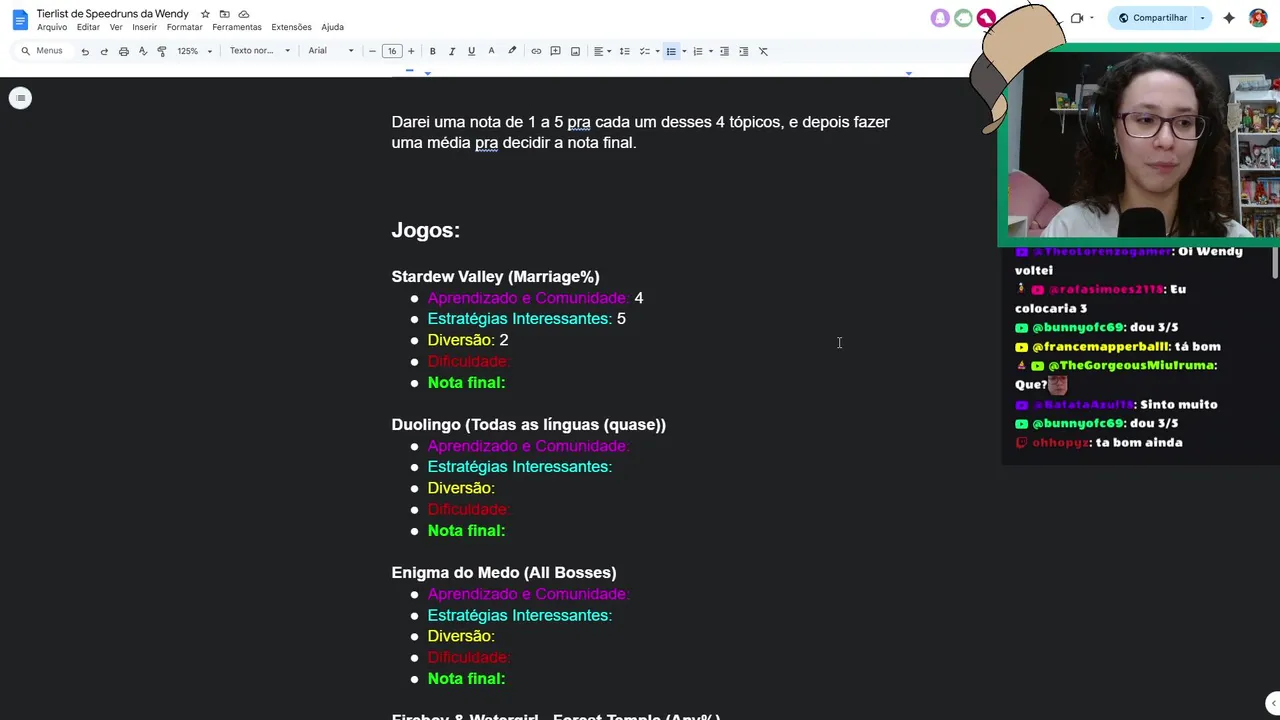This screenshot has height=720, width=1280.
Task: Open the numbered list options arrow
Action: coord(710,51)
